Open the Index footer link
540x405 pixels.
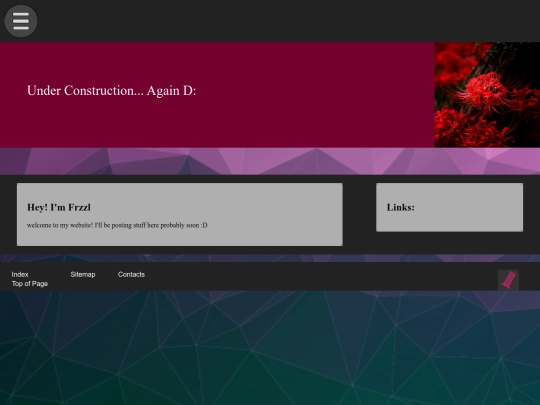coord(20,274)
